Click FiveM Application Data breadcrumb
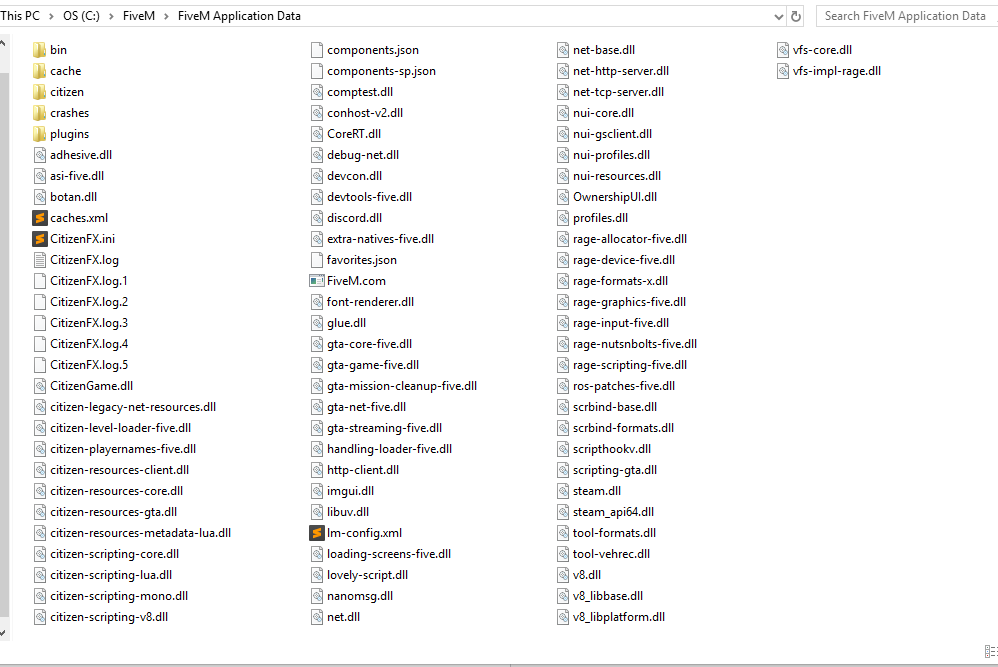The width and height of the screenshot is (998, 667). [x=239, y=16]
